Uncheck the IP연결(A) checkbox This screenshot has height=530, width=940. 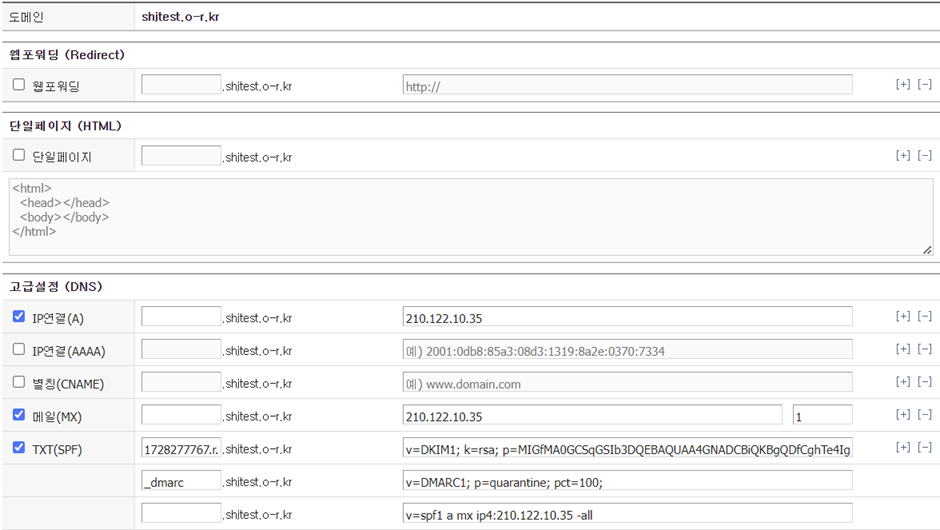[x=19, y=317]
